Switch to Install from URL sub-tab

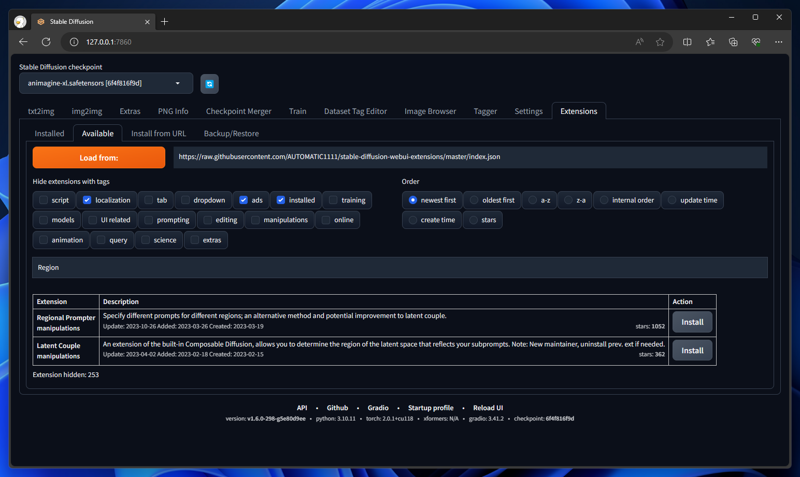159,134
